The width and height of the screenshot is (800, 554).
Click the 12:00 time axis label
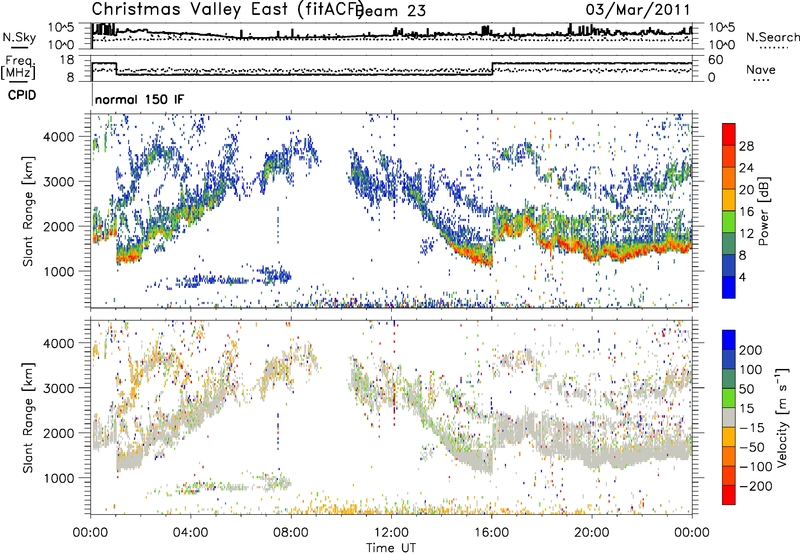(x=391, y=533)
